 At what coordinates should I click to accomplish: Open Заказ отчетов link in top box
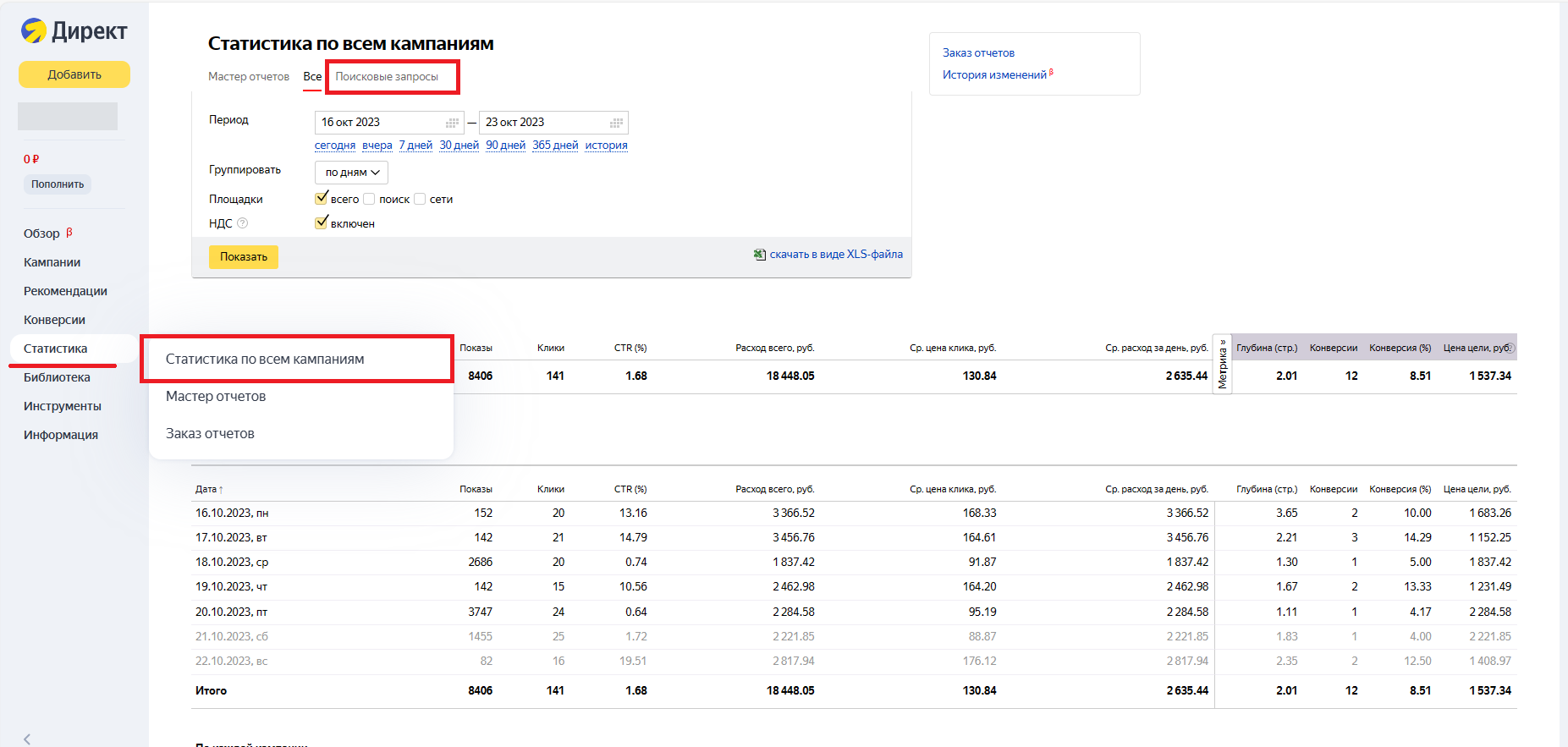(x=978, y=52)
